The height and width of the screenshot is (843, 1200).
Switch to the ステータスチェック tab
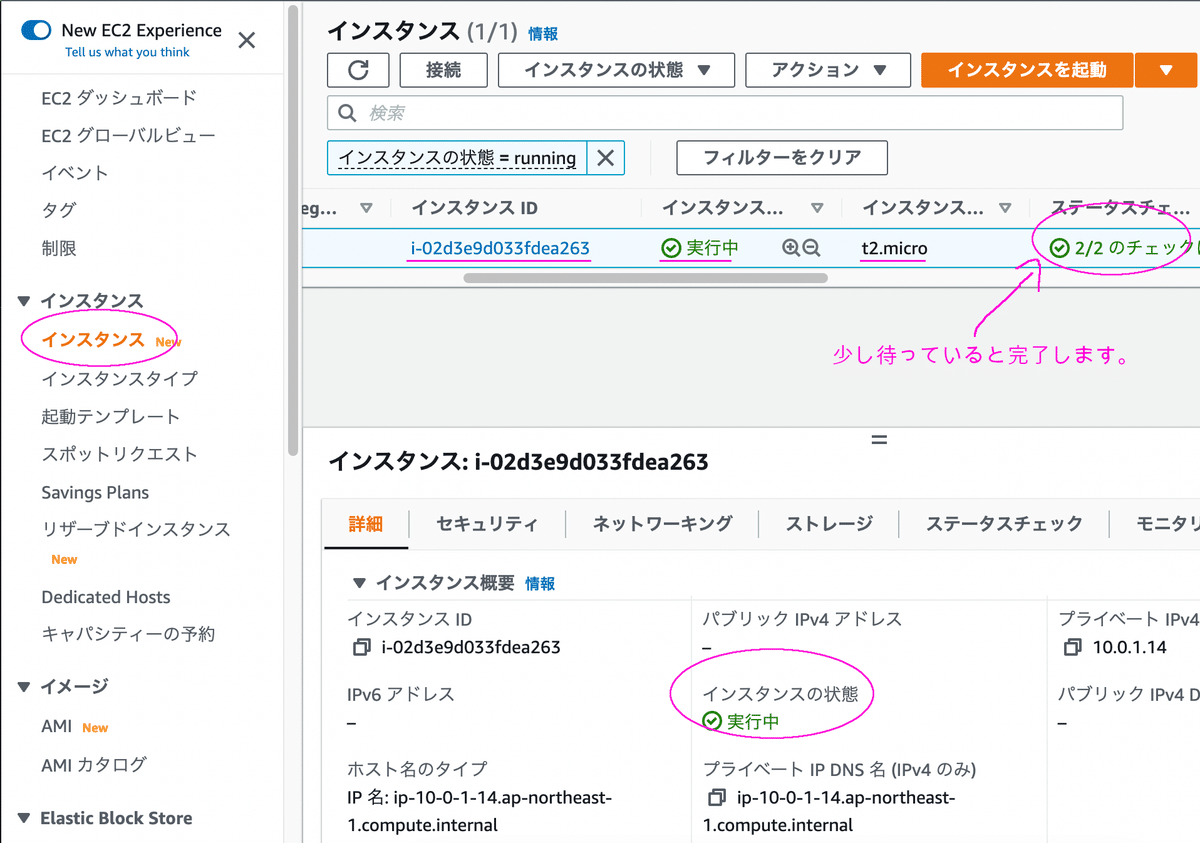pos(1004,523)
